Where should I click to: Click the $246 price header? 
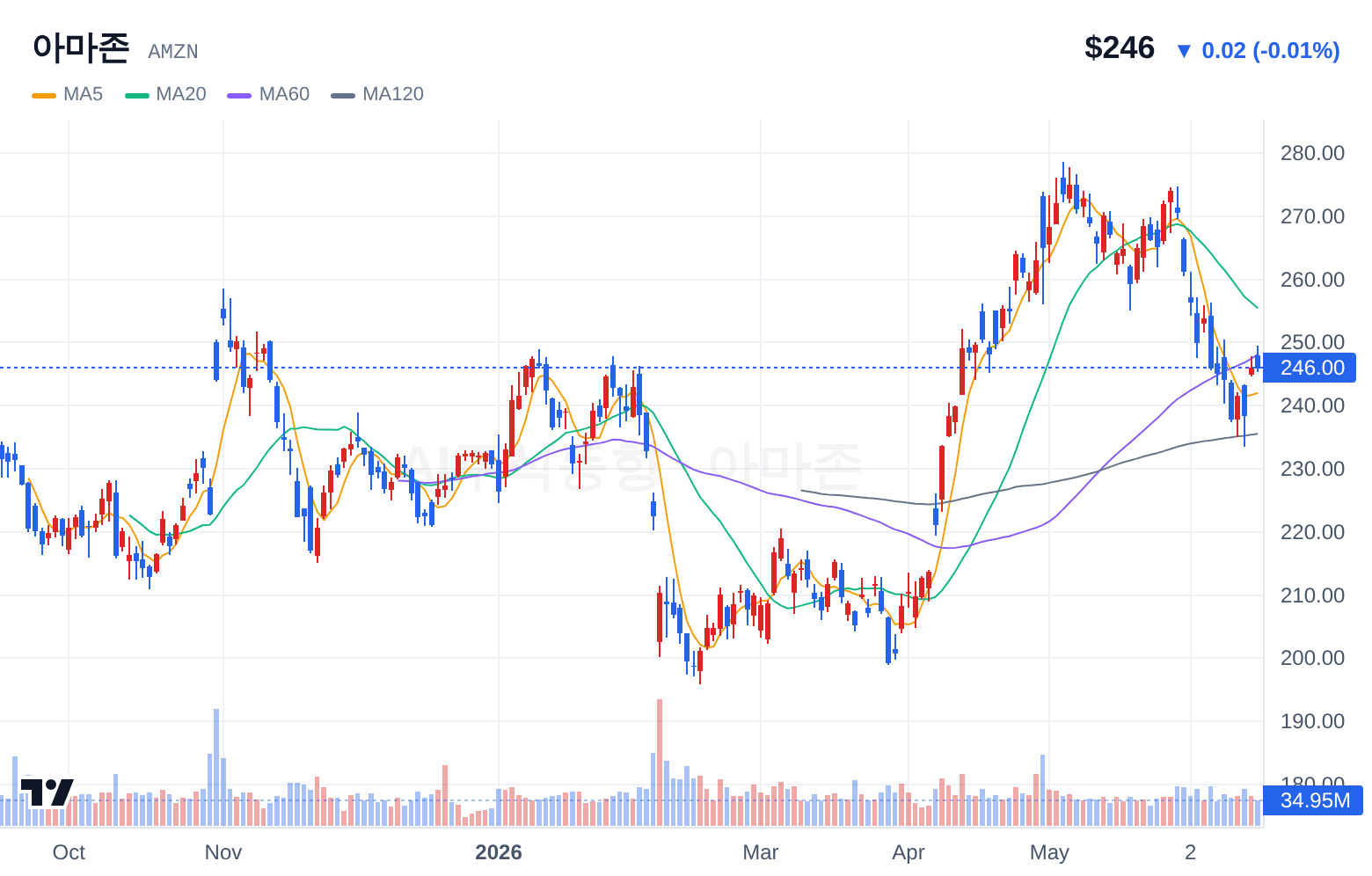click(x=1120, y=48)
